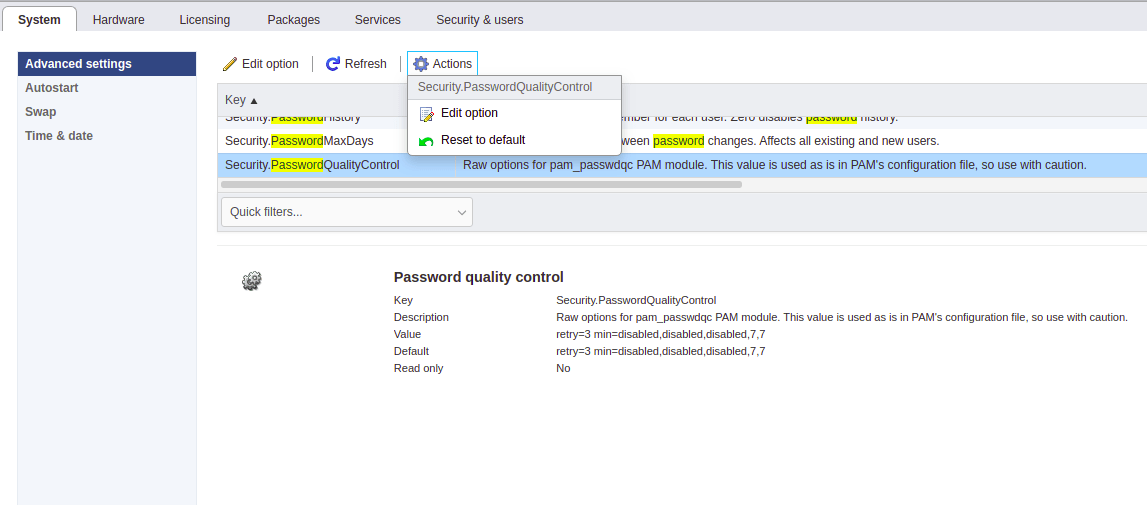Viewport: 1147px width, 505px height.
Task: Switch to the Hardware tab
Action: tap(119, 19)
